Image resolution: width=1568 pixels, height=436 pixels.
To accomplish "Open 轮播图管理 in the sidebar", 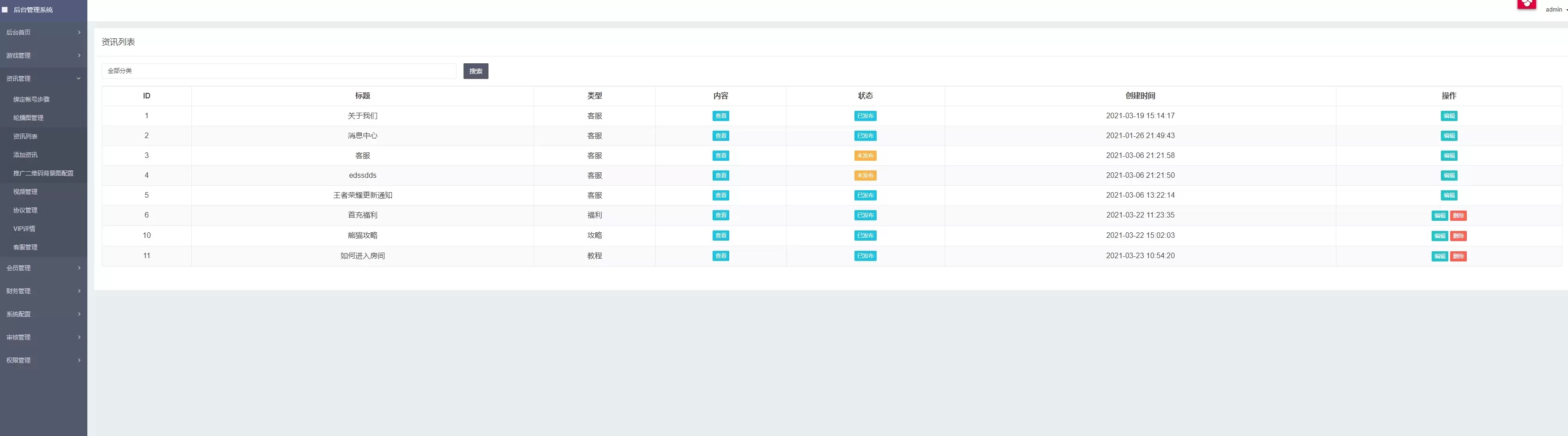I will click(29, 118).
